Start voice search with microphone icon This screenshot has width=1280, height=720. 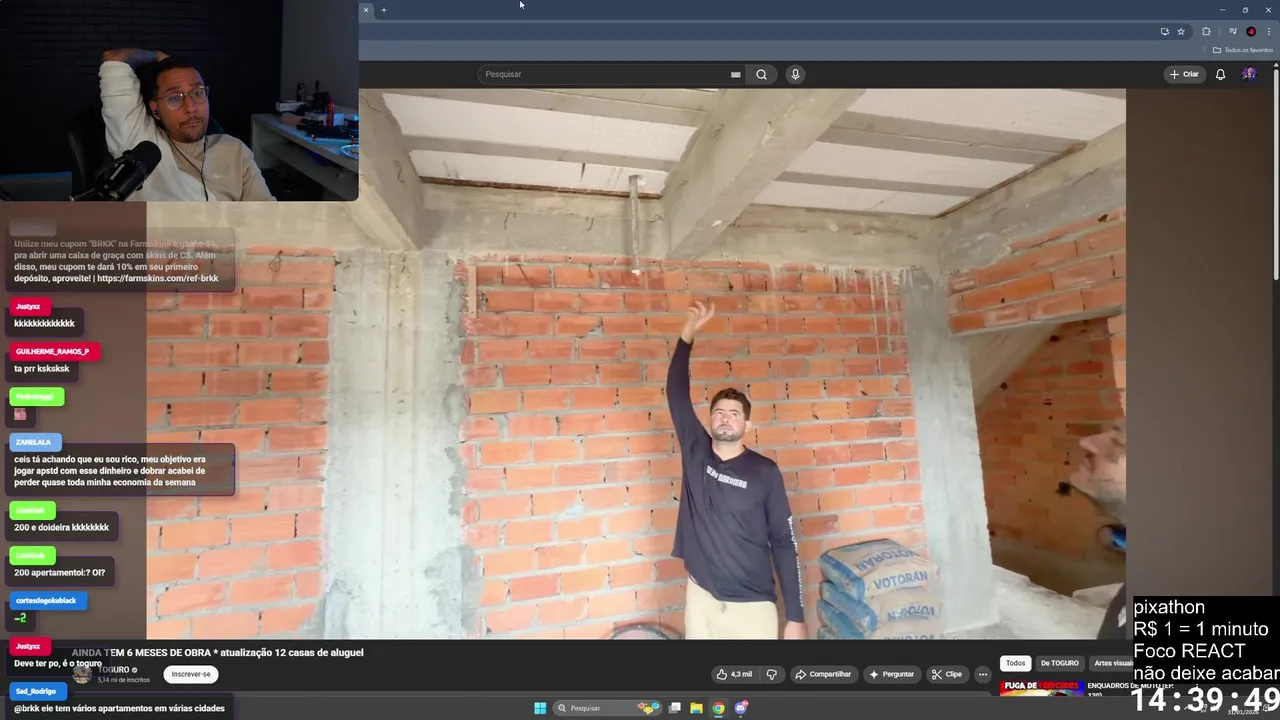coord(795,74)
